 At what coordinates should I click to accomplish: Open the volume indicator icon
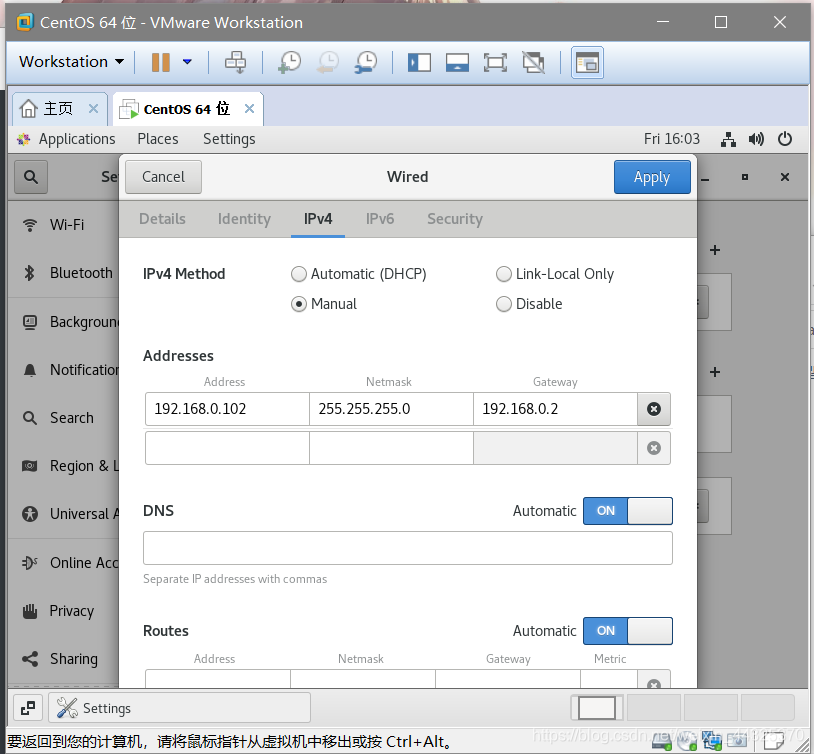756,139
